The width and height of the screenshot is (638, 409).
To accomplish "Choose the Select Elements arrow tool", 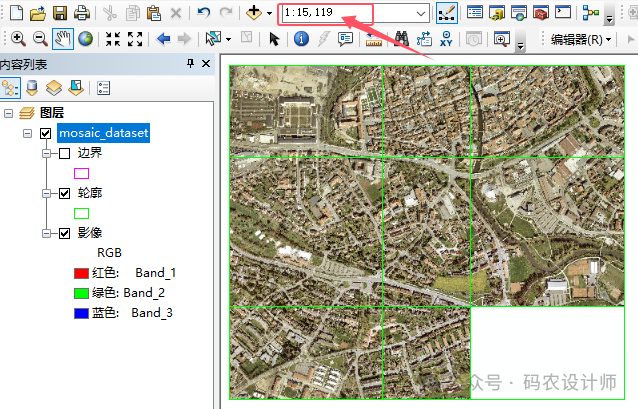I will tap(274, 39).
